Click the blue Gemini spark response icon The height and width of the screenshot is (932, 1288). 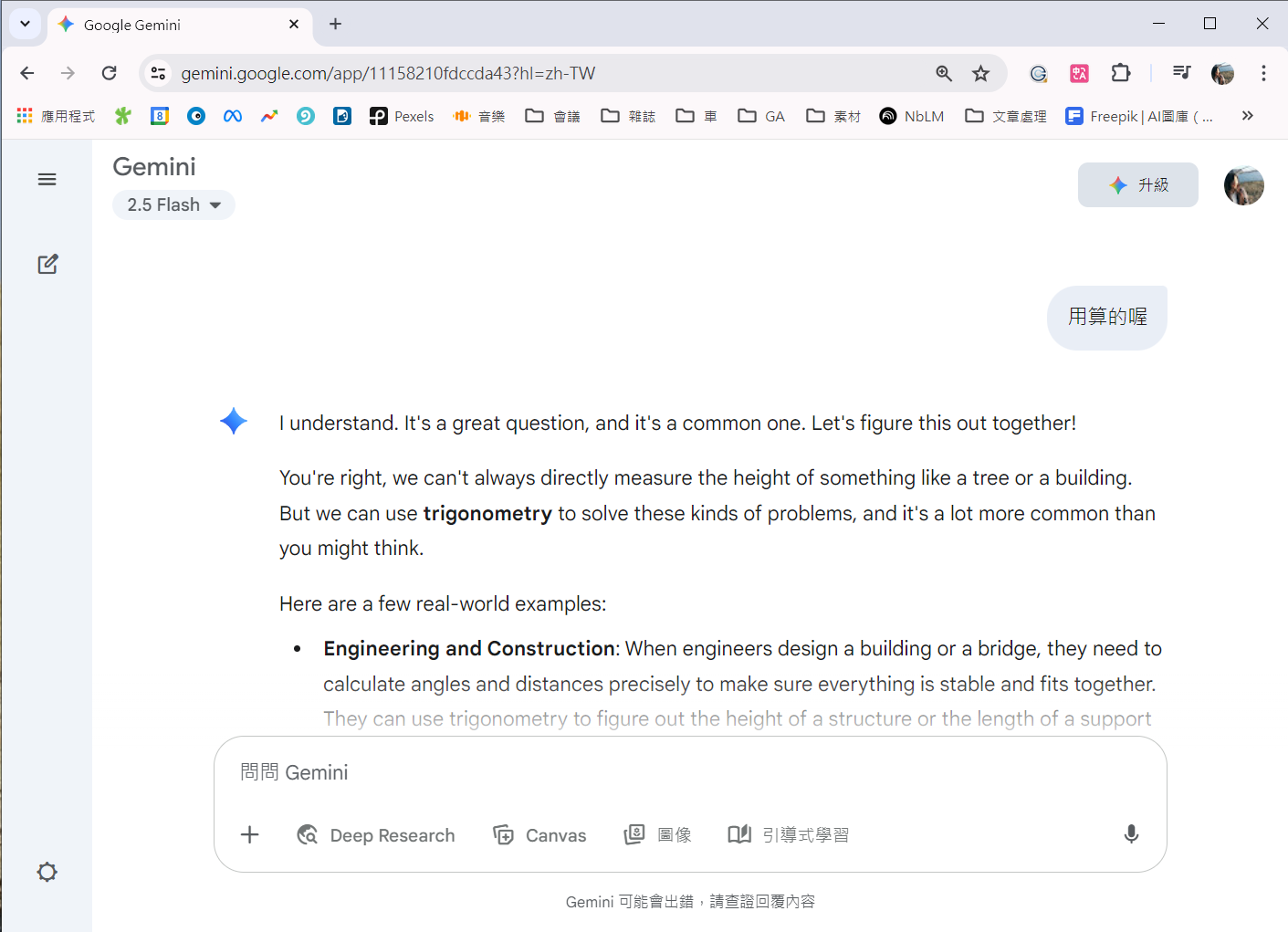(x=234, y=421)
